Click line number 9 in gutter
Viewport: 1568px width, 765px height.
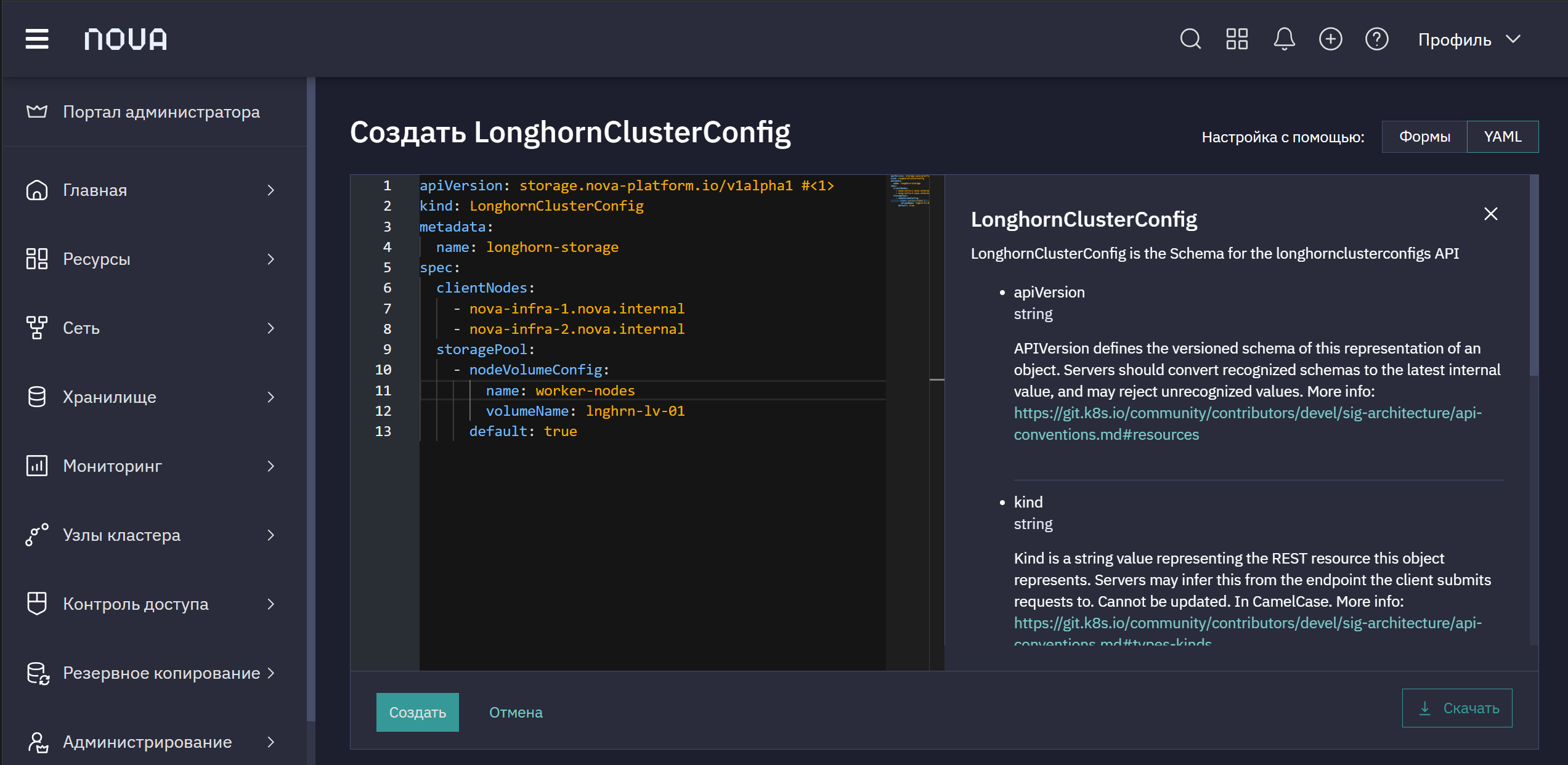coord(388,349)
